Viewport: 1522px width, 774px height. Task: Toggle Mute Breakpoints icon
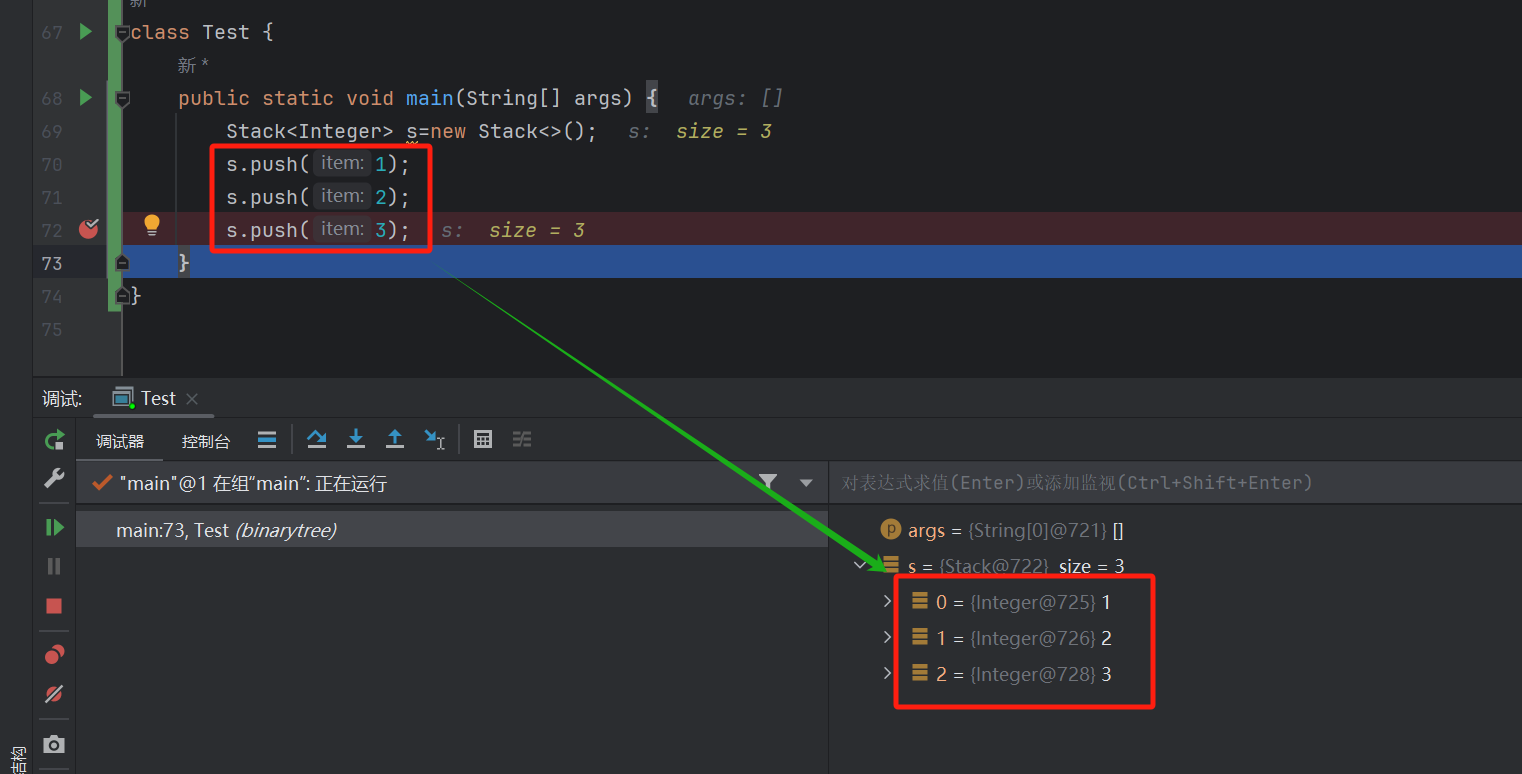(54, 694)
